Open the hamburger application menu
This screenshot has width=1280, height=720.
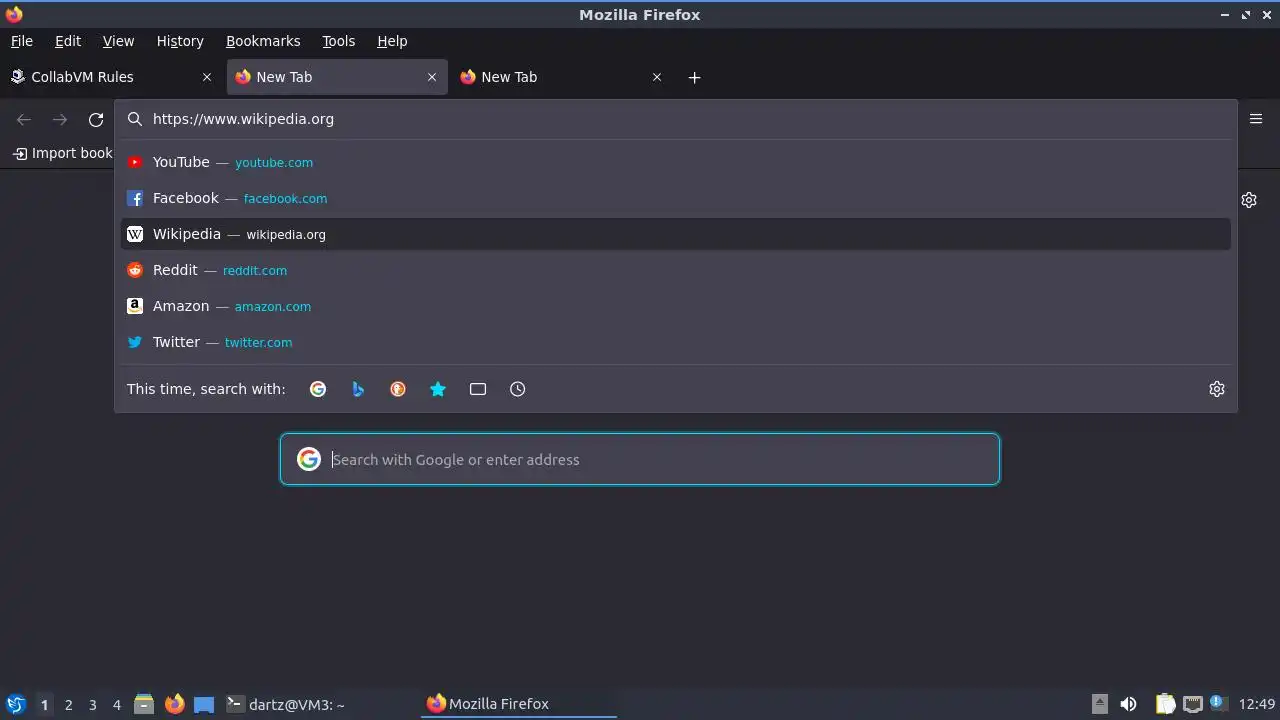point(1256,119)
